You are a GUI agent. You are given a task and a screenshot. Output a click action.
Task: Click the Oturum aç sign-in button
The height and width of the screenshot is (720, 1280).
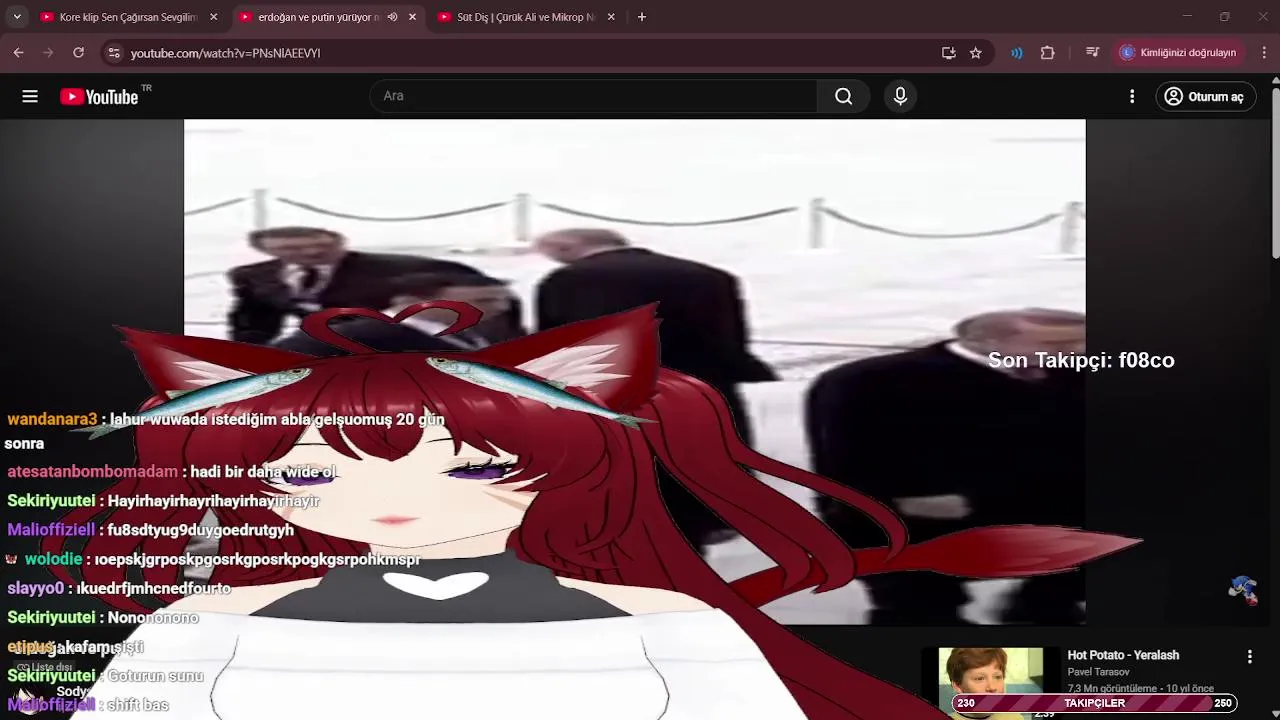click(x=1205, y=96)
